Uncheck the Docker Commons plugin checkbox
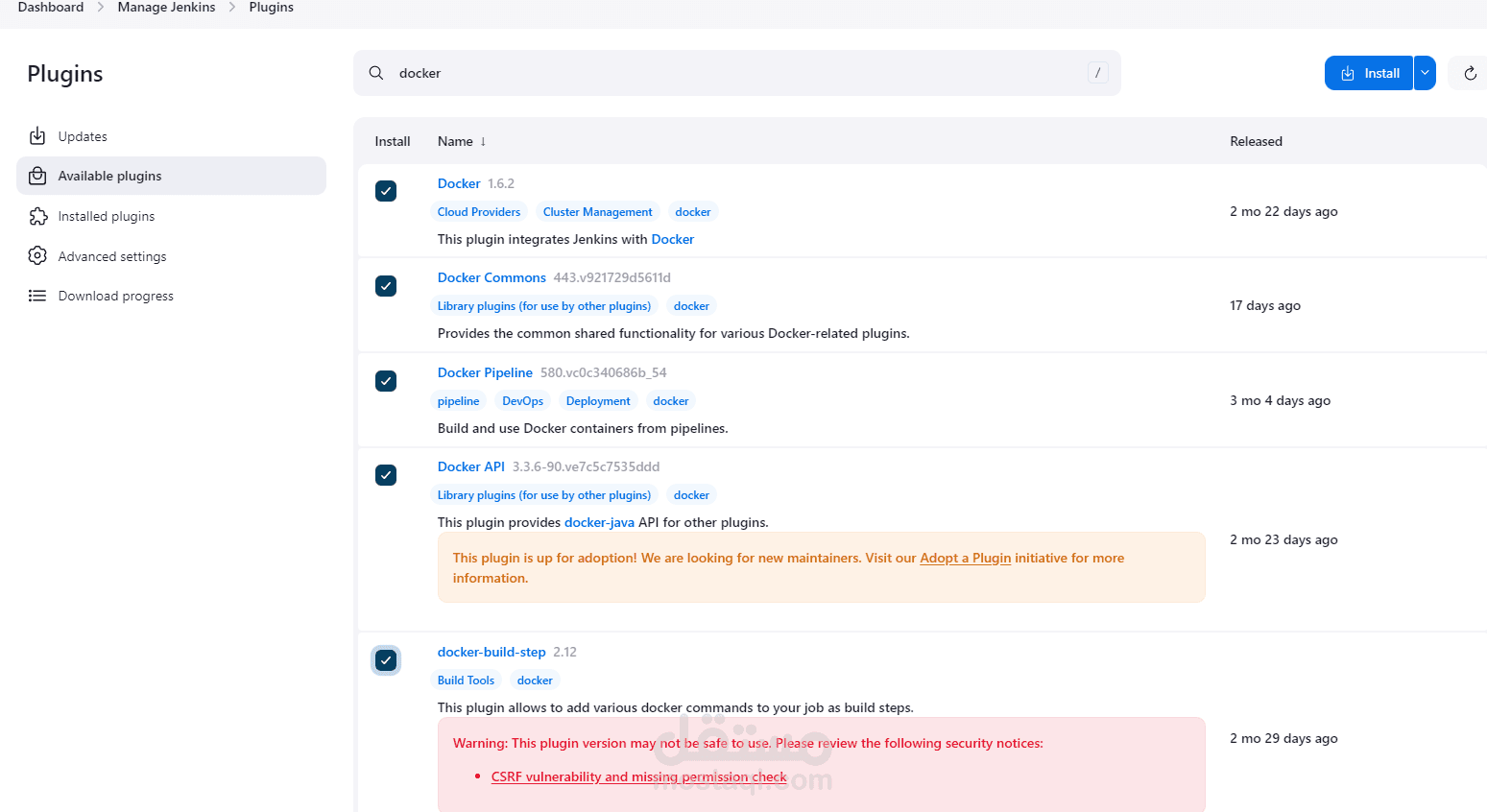 (386, 286)
